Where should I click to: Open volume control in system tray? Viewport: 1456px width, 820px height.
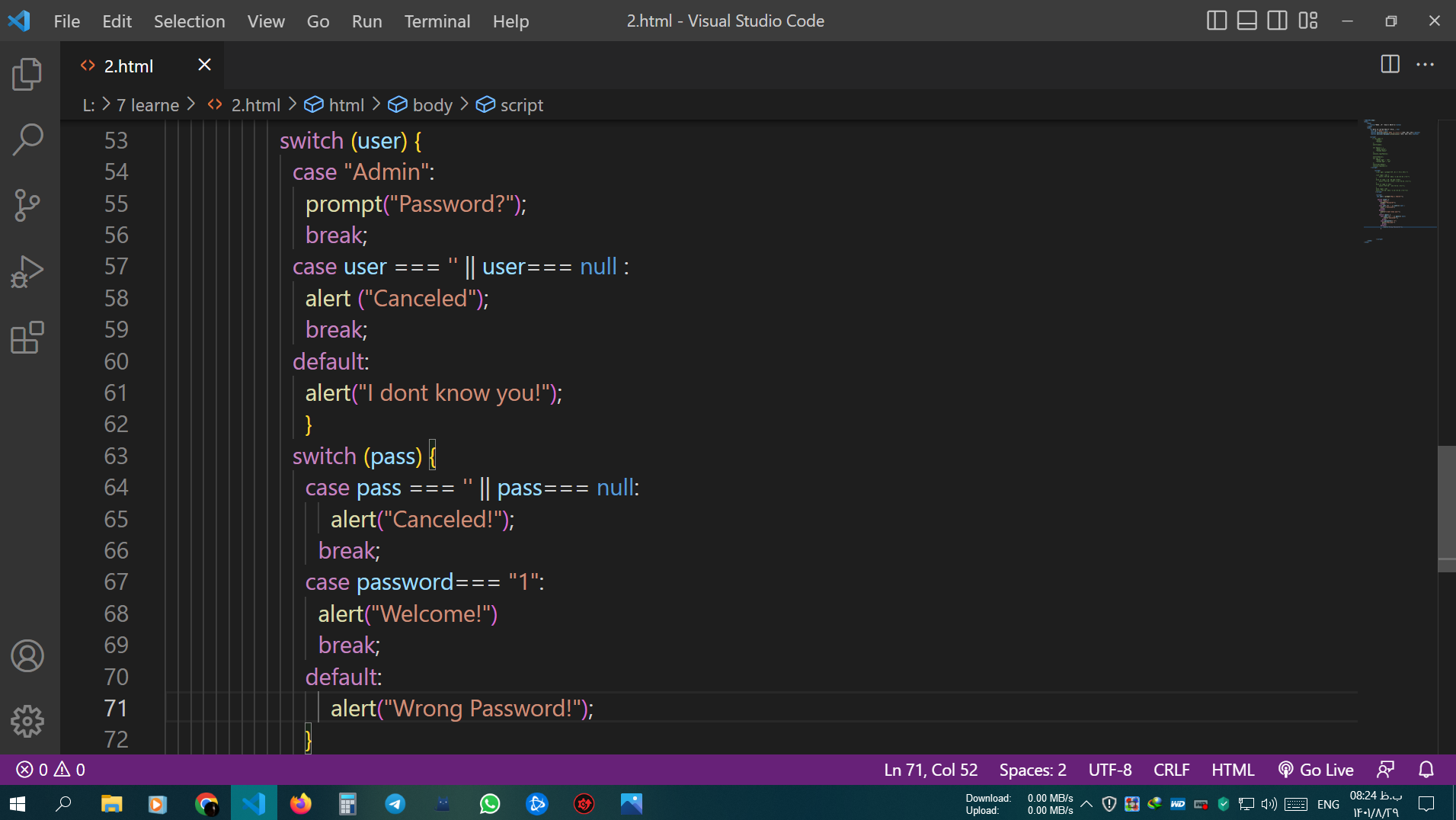[1269, 804]
